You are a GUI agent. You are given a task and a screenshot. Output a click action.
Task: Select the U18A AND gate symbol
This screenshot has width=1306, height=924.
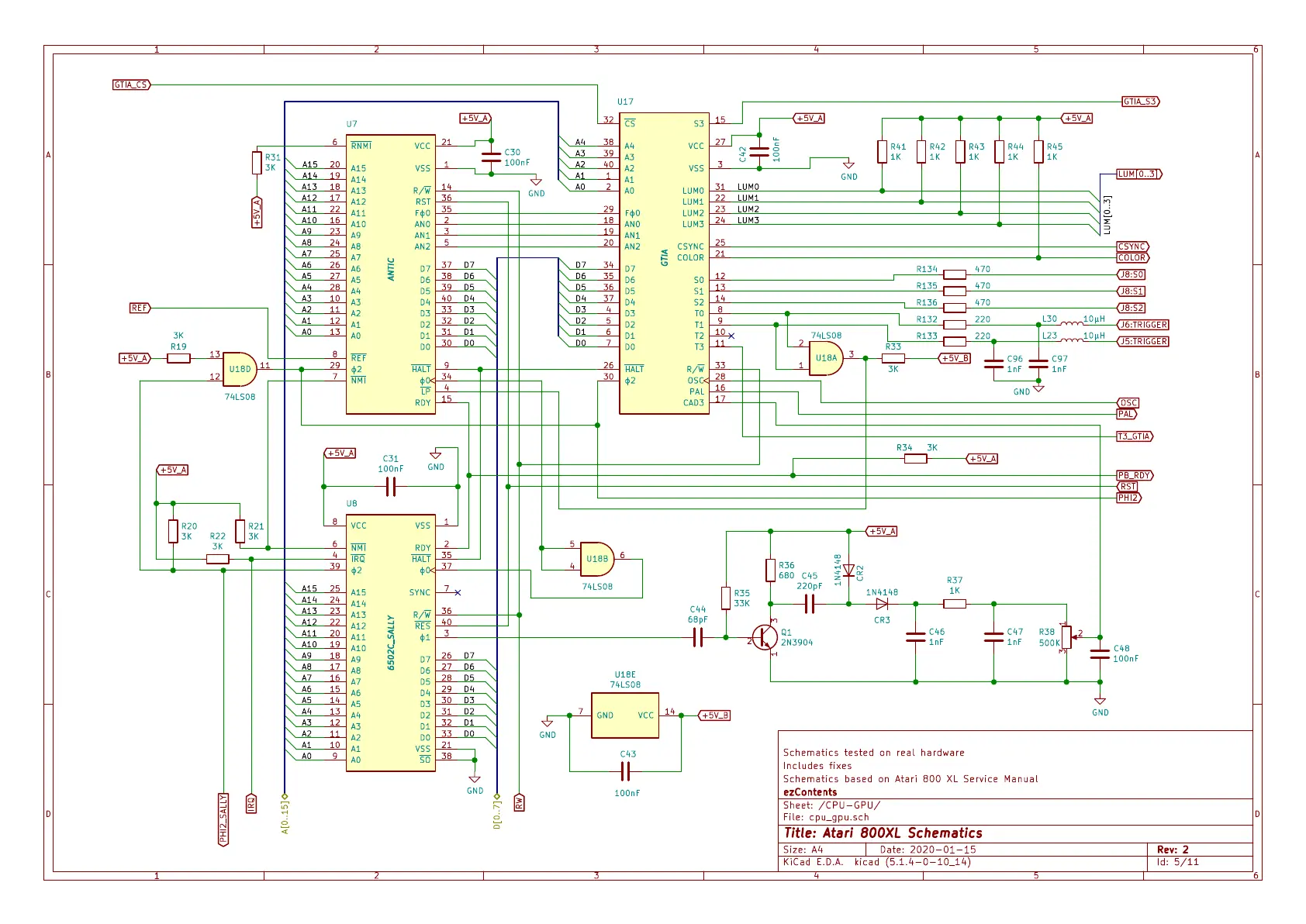(x=826, y=358)
